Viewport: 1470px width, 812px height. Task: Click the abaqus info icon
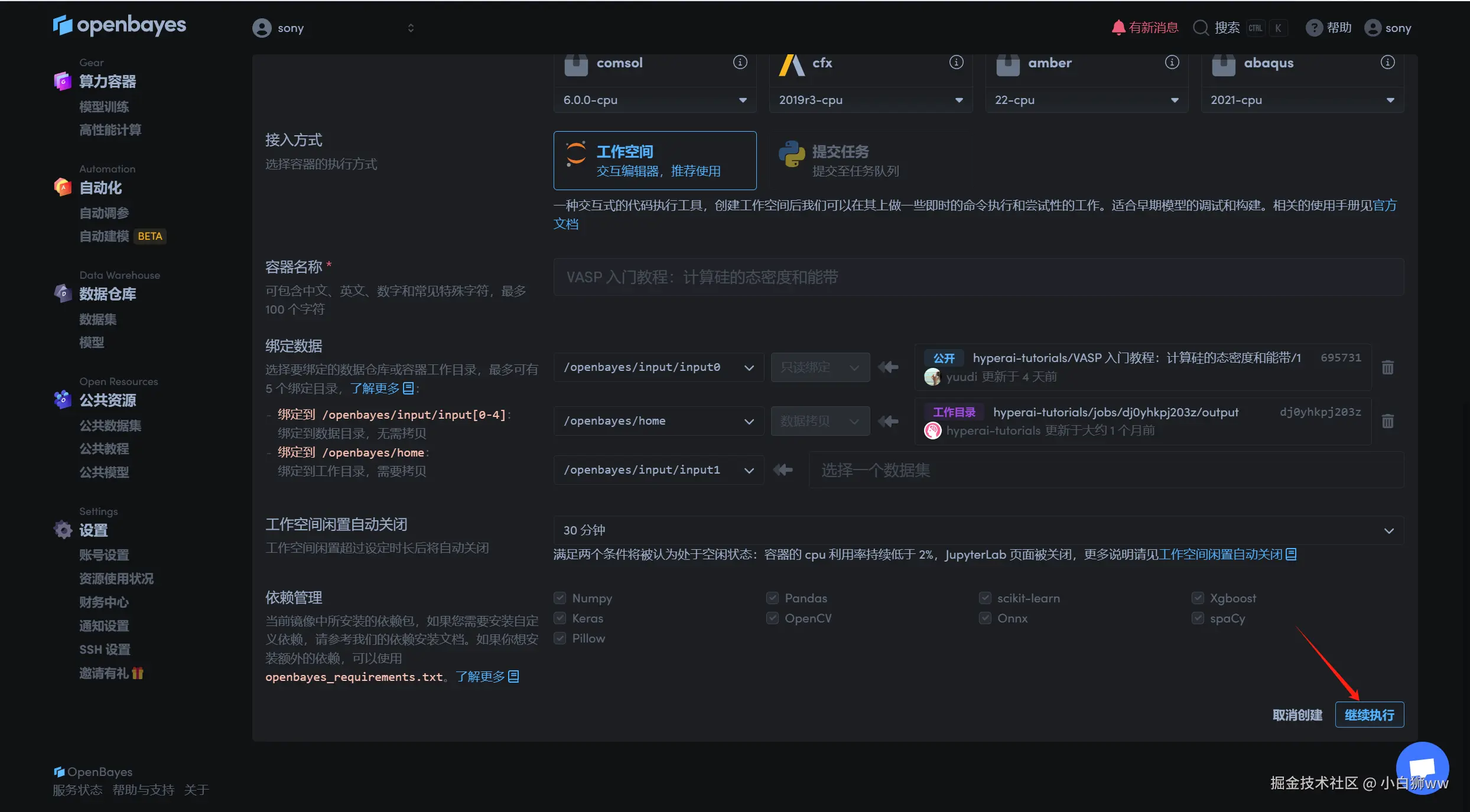point(1387,63)
